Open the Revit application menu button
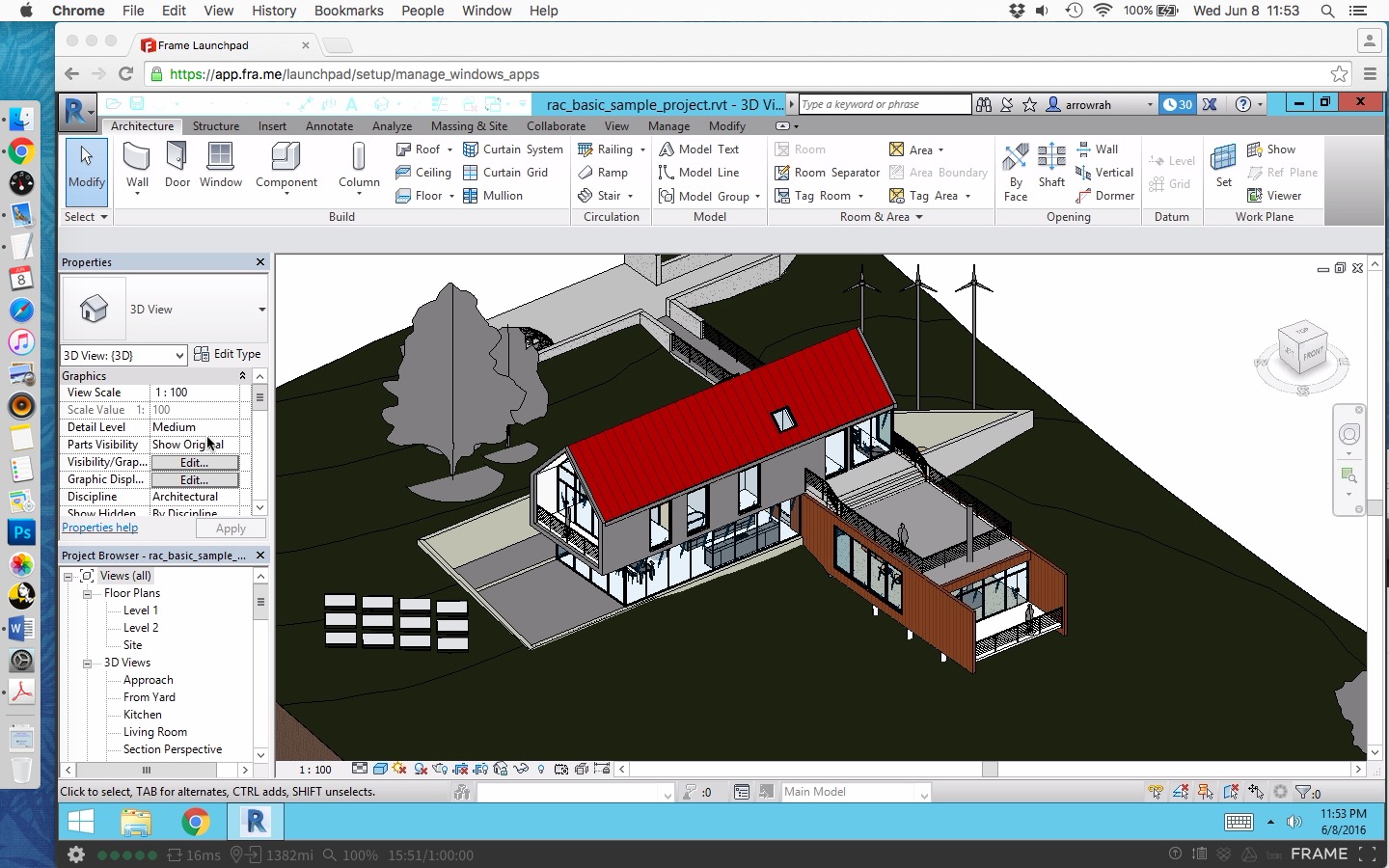Viewport: 1389px width, 868px height. click(76, 111)
